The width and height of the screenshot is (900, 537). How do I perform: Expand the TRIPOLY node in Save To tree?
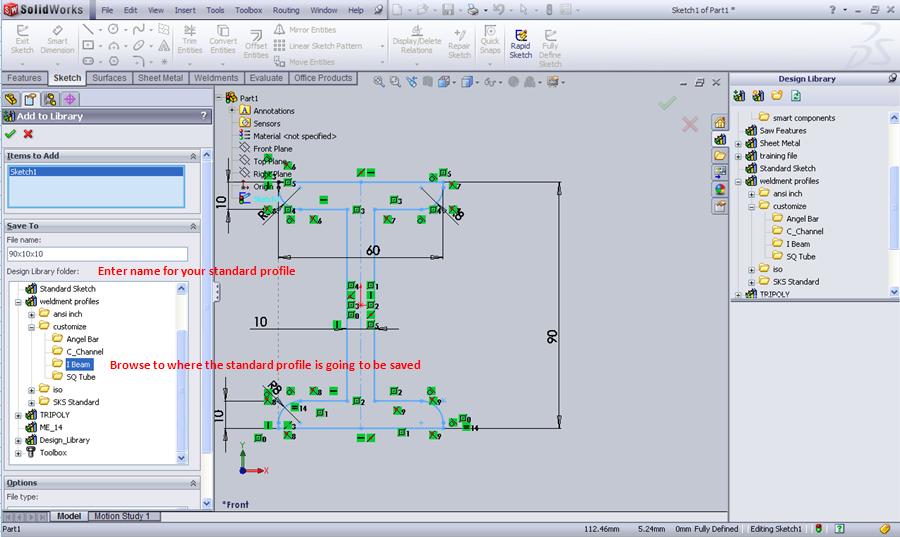(18, 415)
